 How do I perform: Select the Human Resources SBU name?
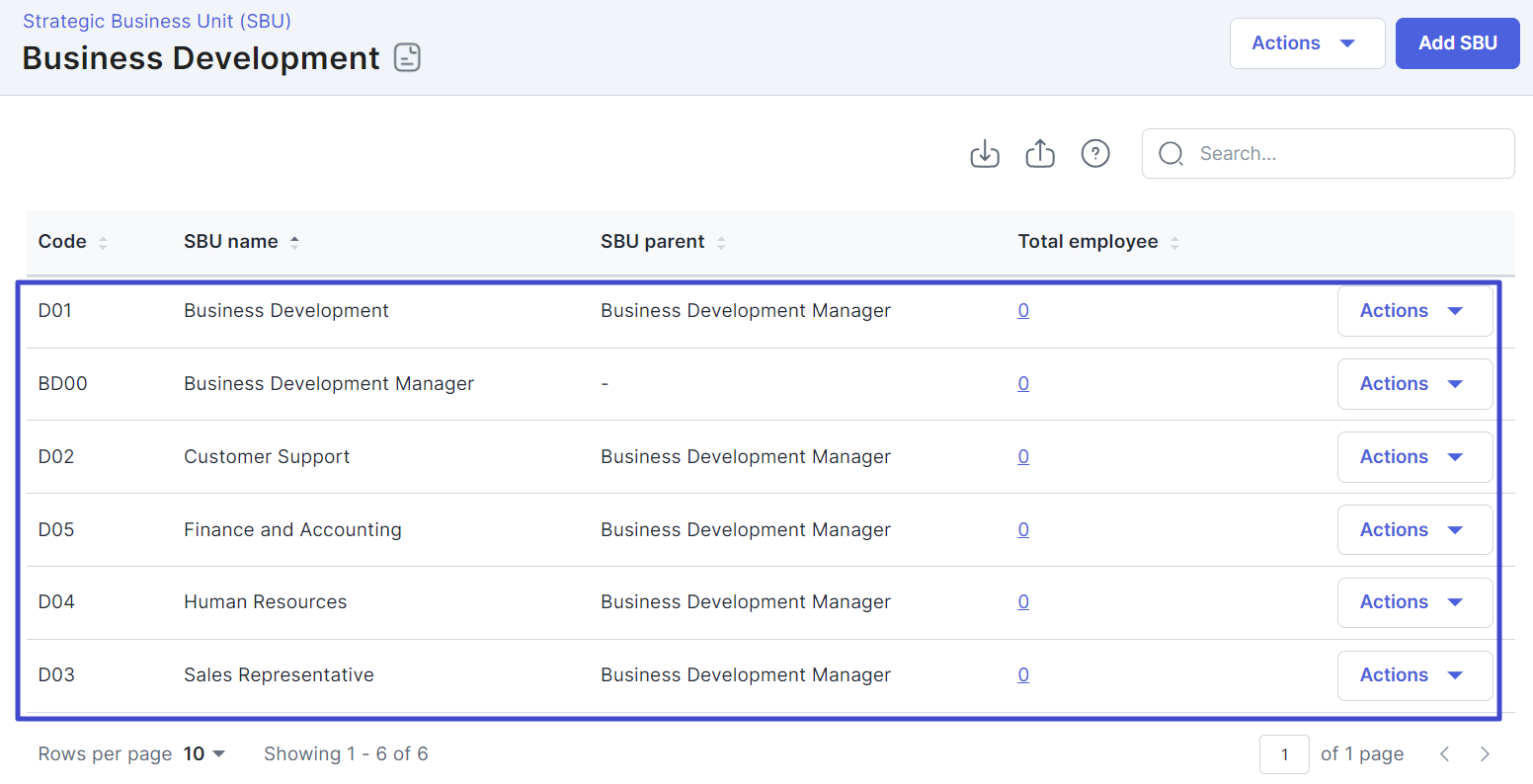pyautogui.click(x=266, y=602)
